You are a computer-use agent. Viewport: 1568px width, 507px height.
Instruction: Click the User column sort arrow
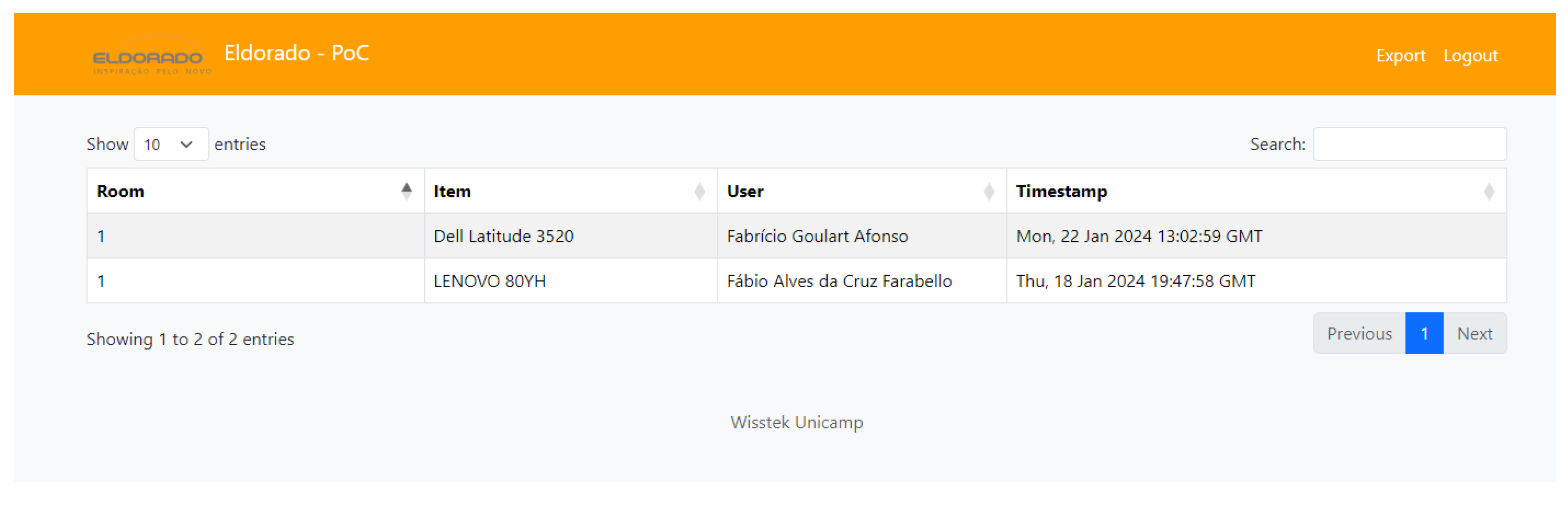pyautogui.click(x=989, y=192)
